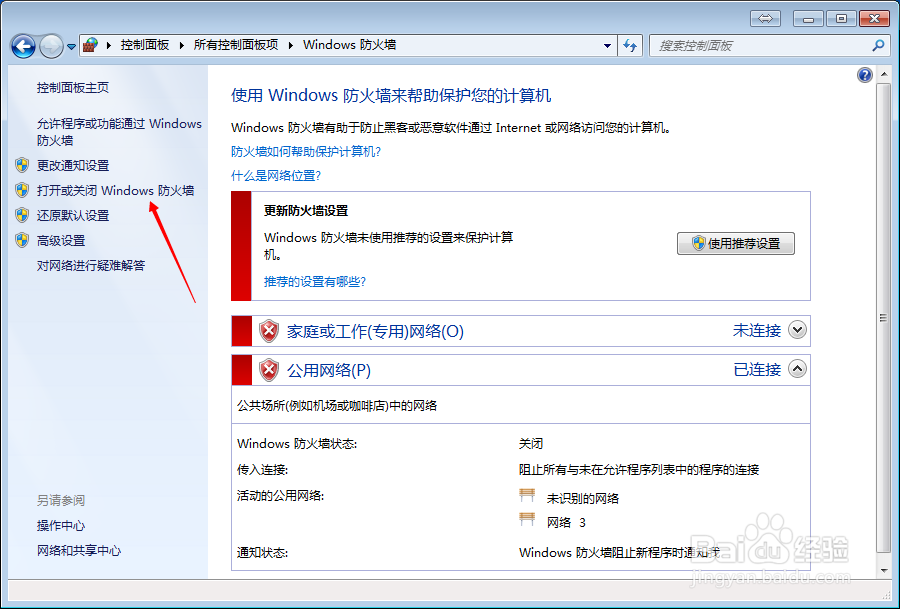Click the red X icon on 家庭或工作网络 banner
The height and width of the screenshot is (609, 900).
(270, 330)
